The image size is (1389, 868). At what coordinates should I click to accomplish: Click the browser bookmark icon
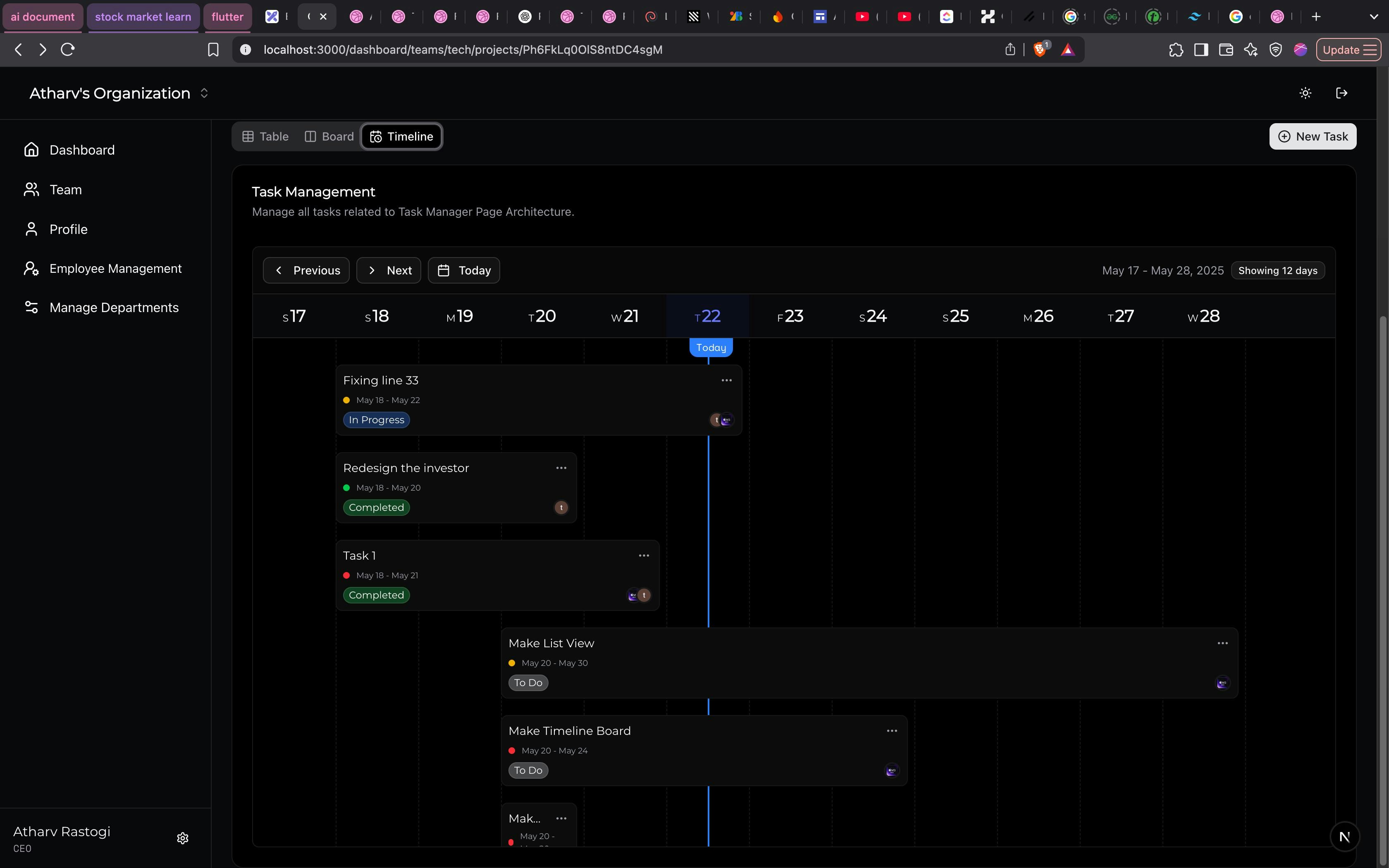(213, 50)
